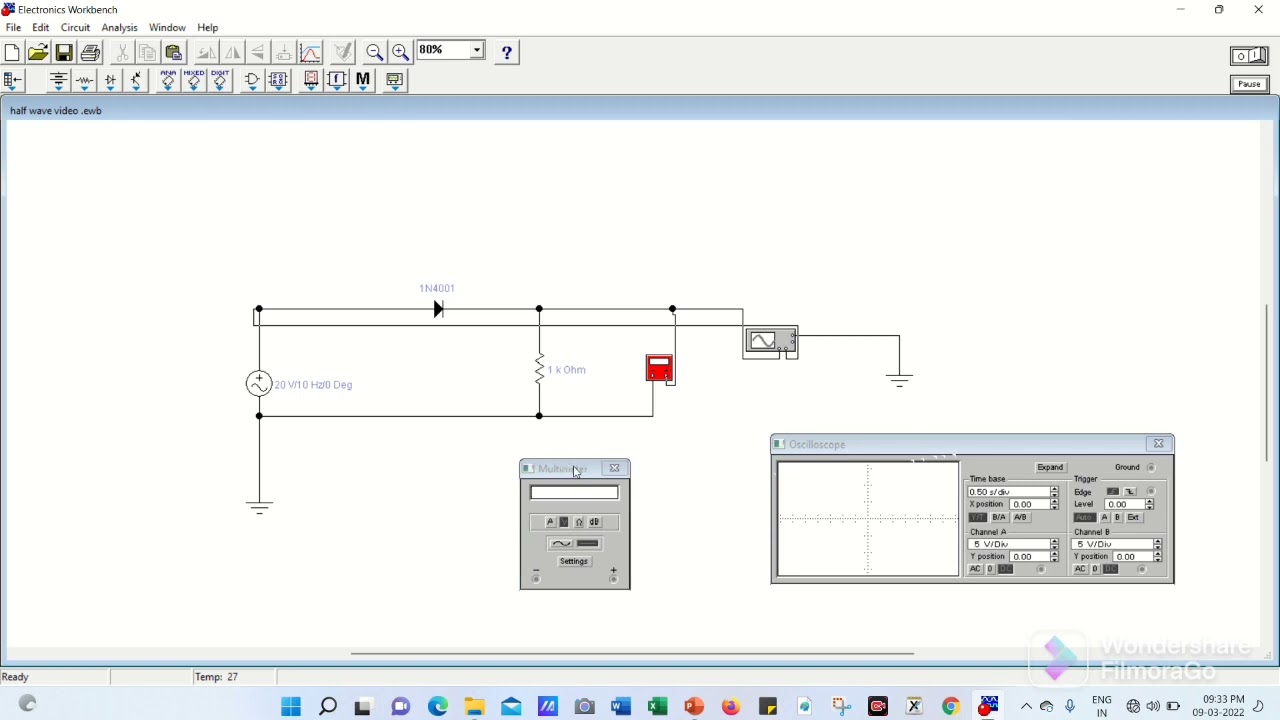The image size is (1280, 720).
Task: Open the Miscellaneous parts bin
Action: (363, 81)
